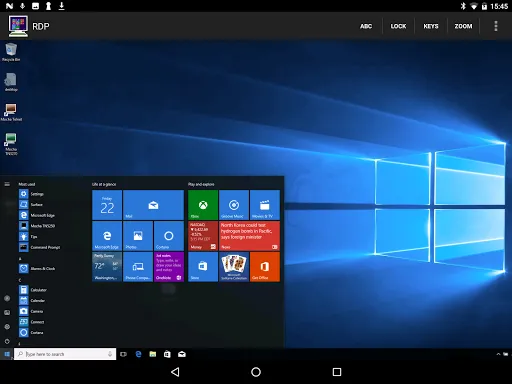This screenshot has width=512, height=384.
Task: Tap the Android back navigation button
Action: [175, 372]
